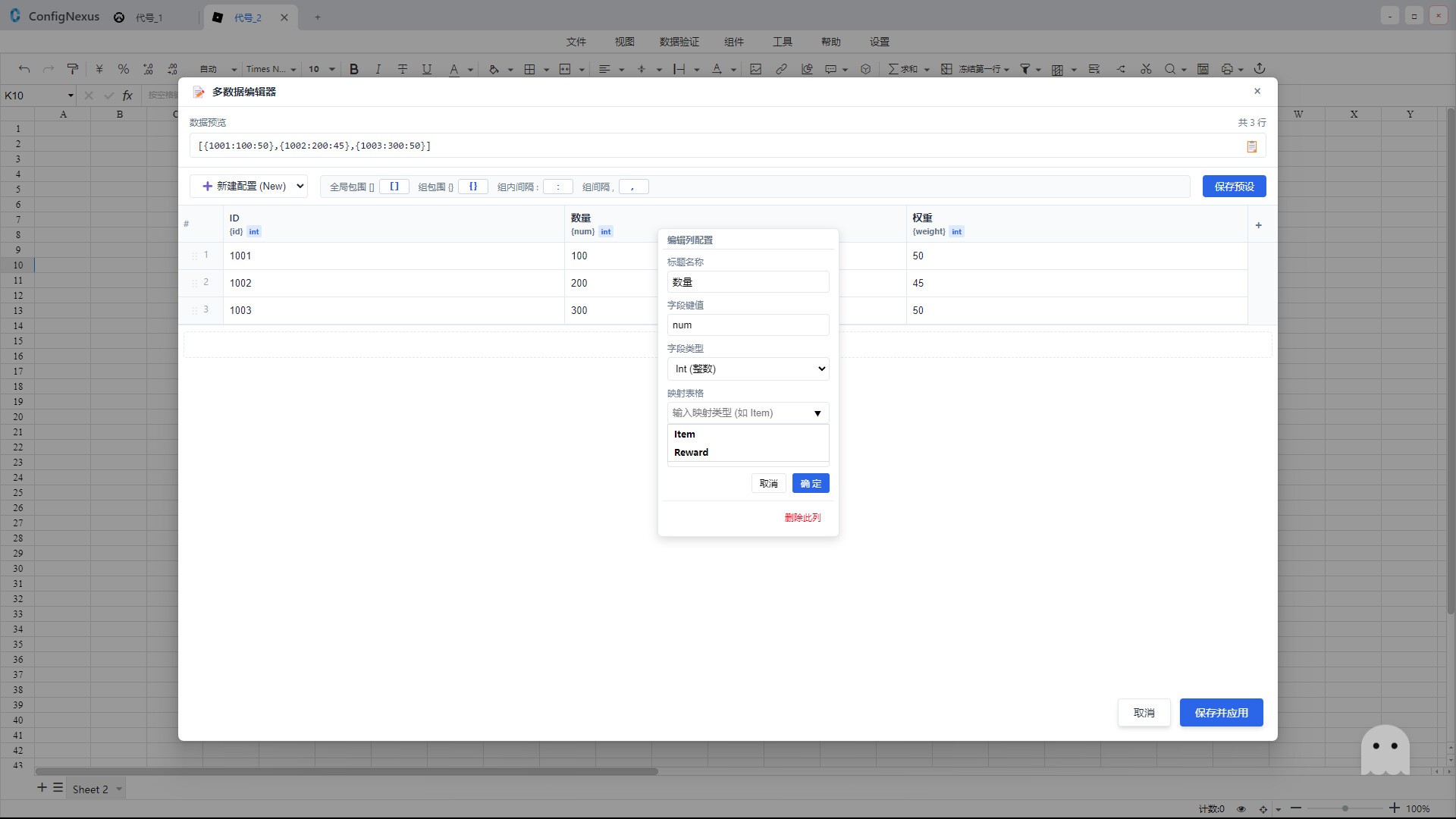Click the zoom slider in status bar
The image size is (1456, 819).
[x=1345, y=808]
